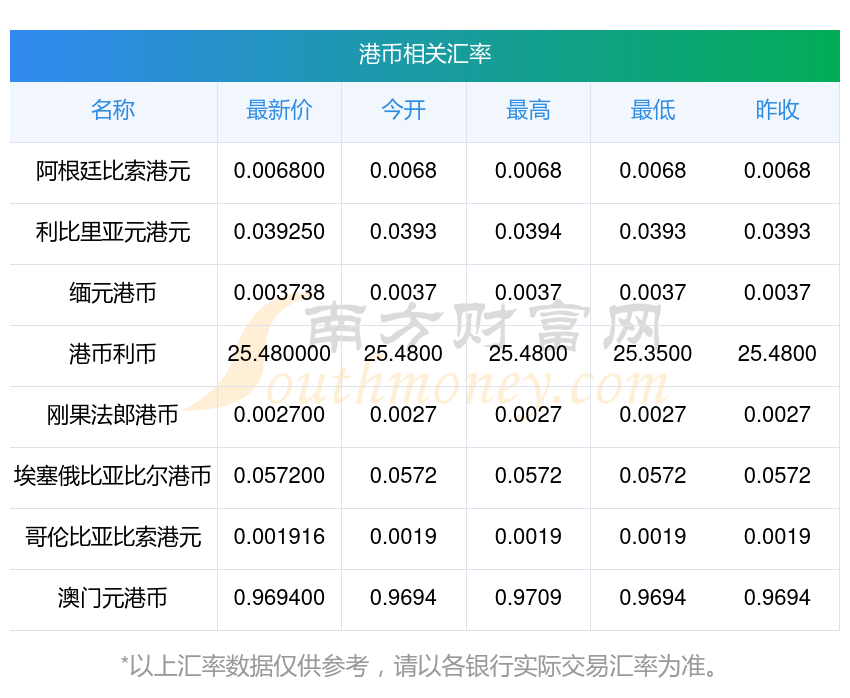
Task: Select the 今开 column header
Action: [x=403, y=110]
